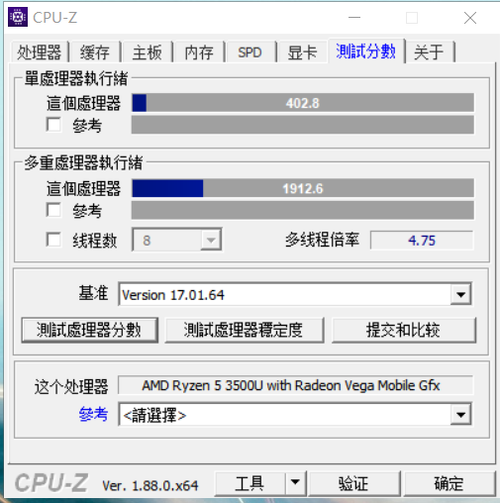Image resolution: width=500 pixels, height=503 pixels.
Task: Minimize the CPU-Z window
Action: coord(354,18)
